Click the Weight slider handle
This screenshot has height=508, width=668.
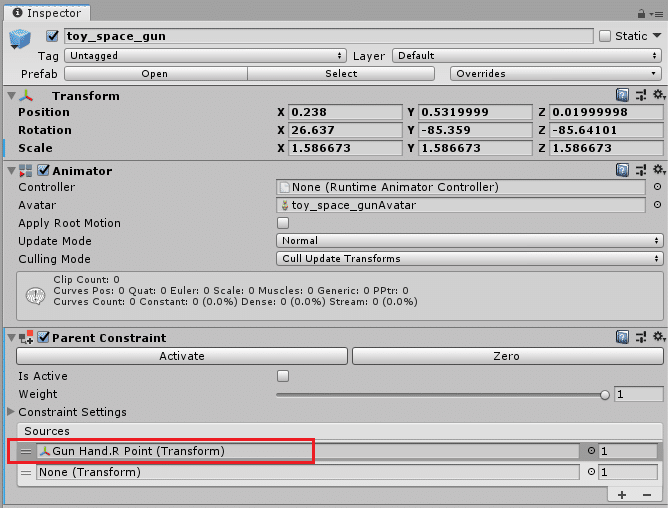[x=605, y=395]
